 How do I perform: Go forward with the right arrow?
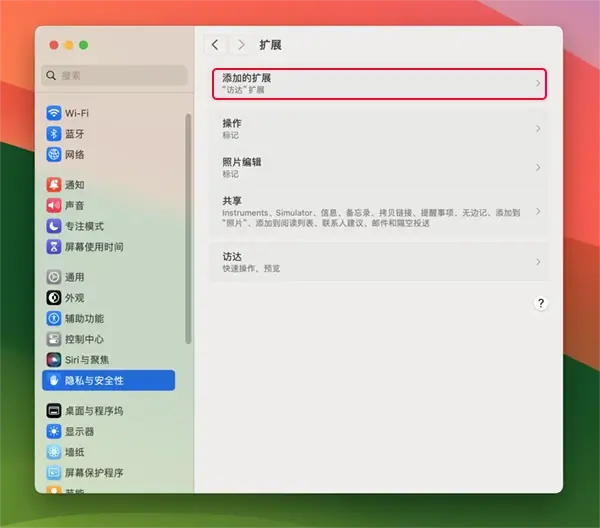[241, 45]
